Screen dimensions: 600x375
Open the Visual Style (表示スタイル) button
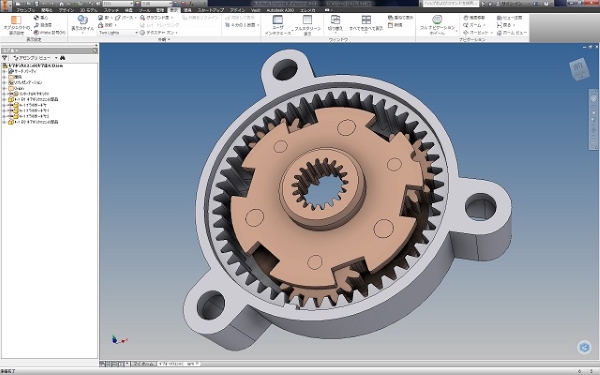(x=82, y=24)
